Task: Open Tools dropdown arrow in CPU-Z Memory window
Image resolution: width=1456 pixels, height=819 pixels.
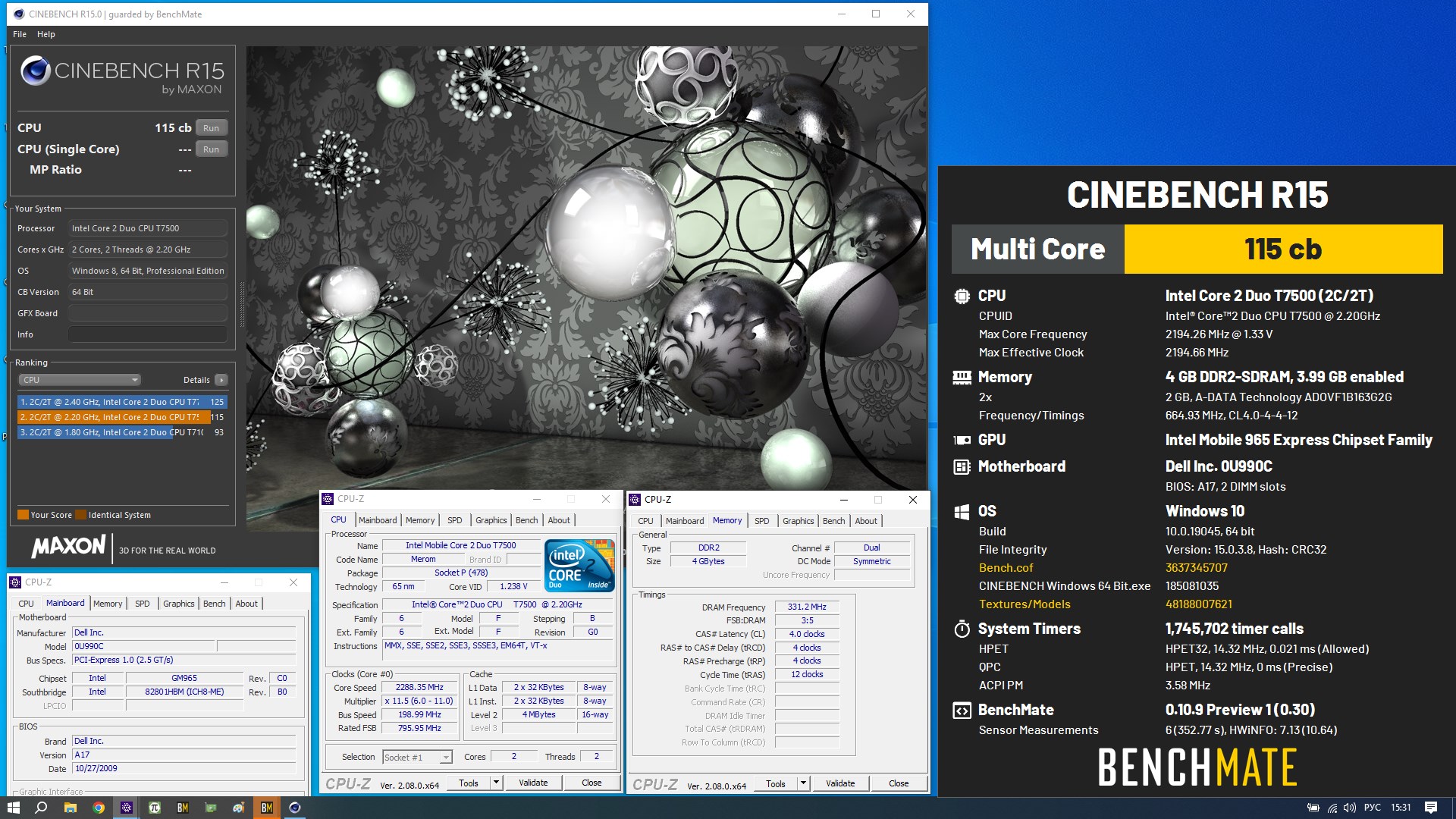Action: pos(803,783)
